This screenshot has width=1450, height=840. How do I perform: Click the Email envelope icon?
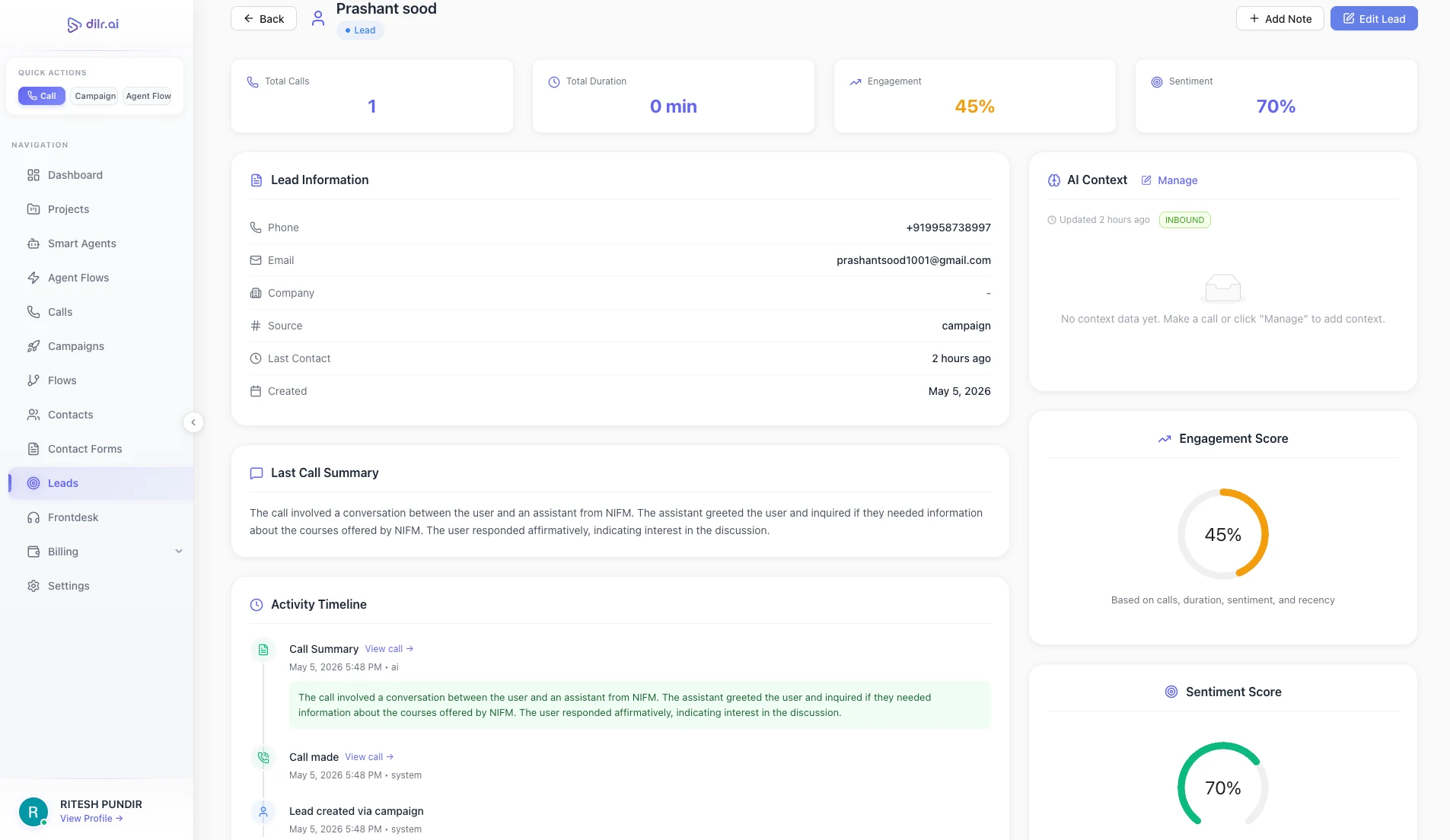[x=256, y=260]
